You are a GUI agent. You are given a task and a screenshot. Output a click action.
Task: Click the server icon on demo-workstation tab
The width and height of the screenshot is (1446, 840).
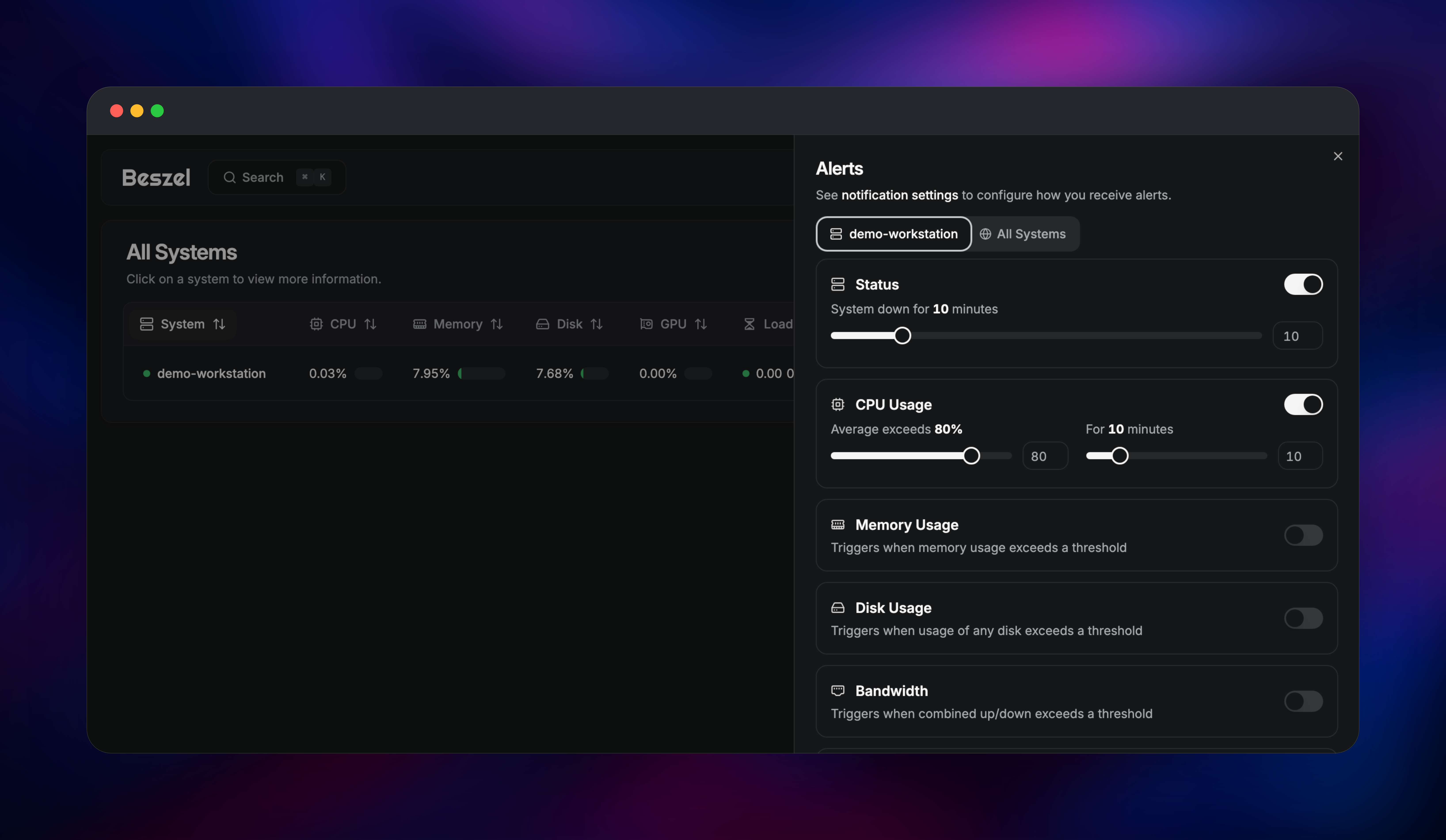point(836,234)
